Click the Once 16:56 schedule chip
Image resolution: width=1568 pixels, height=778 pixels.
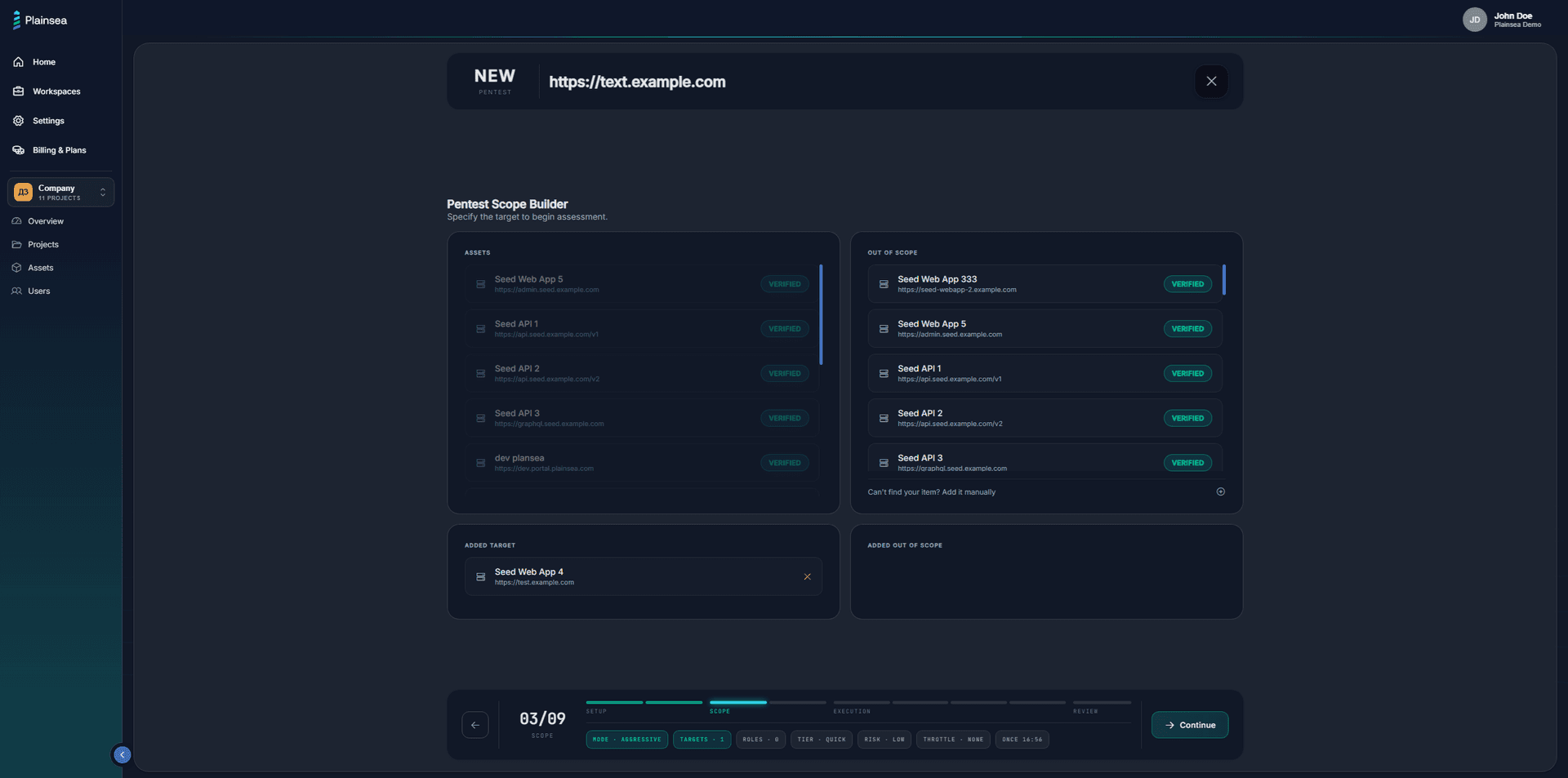[1022, 740]
